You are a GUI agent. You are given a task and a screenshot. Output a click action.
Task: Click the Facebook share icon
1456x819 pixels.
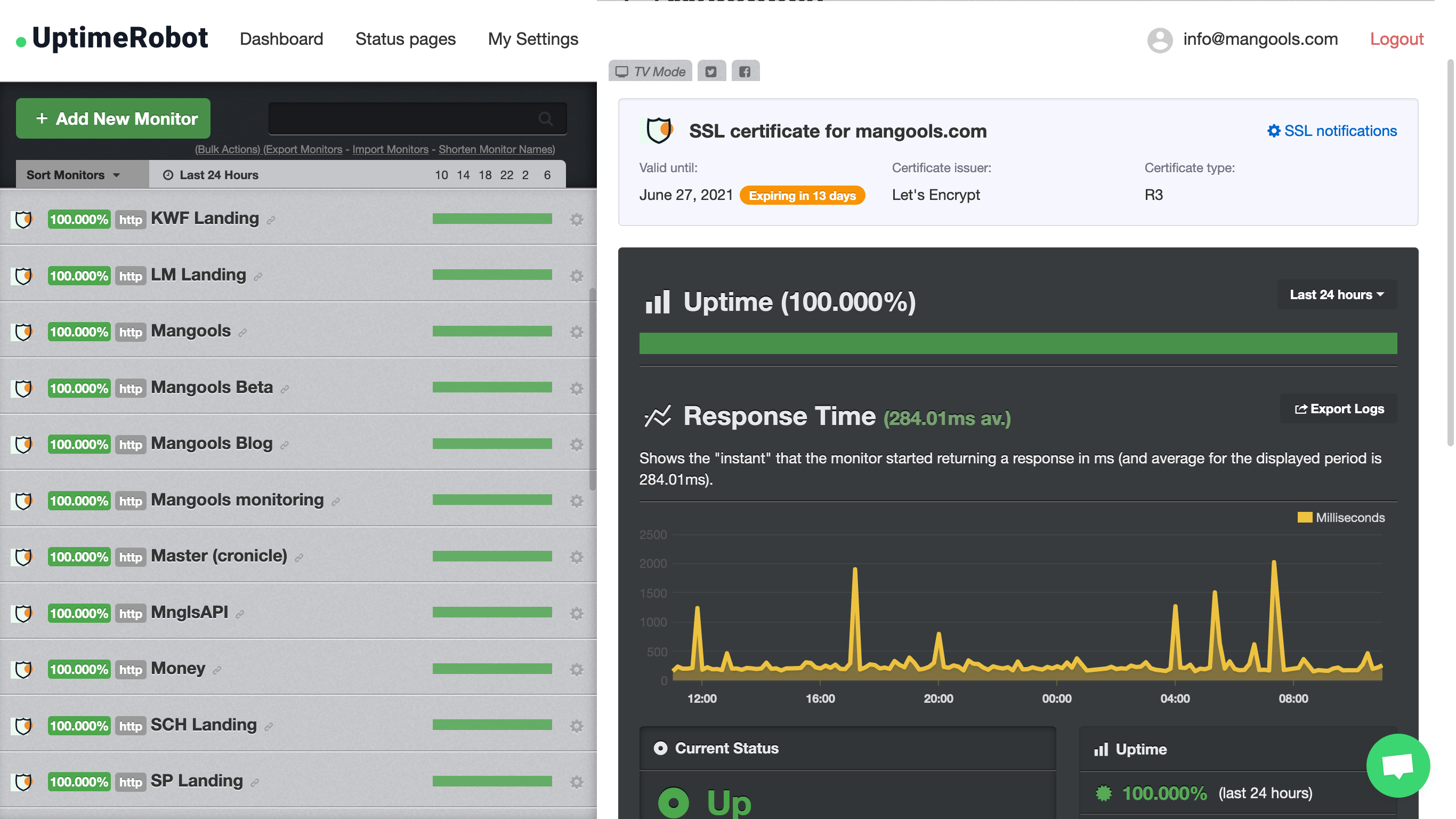[745, 71]
